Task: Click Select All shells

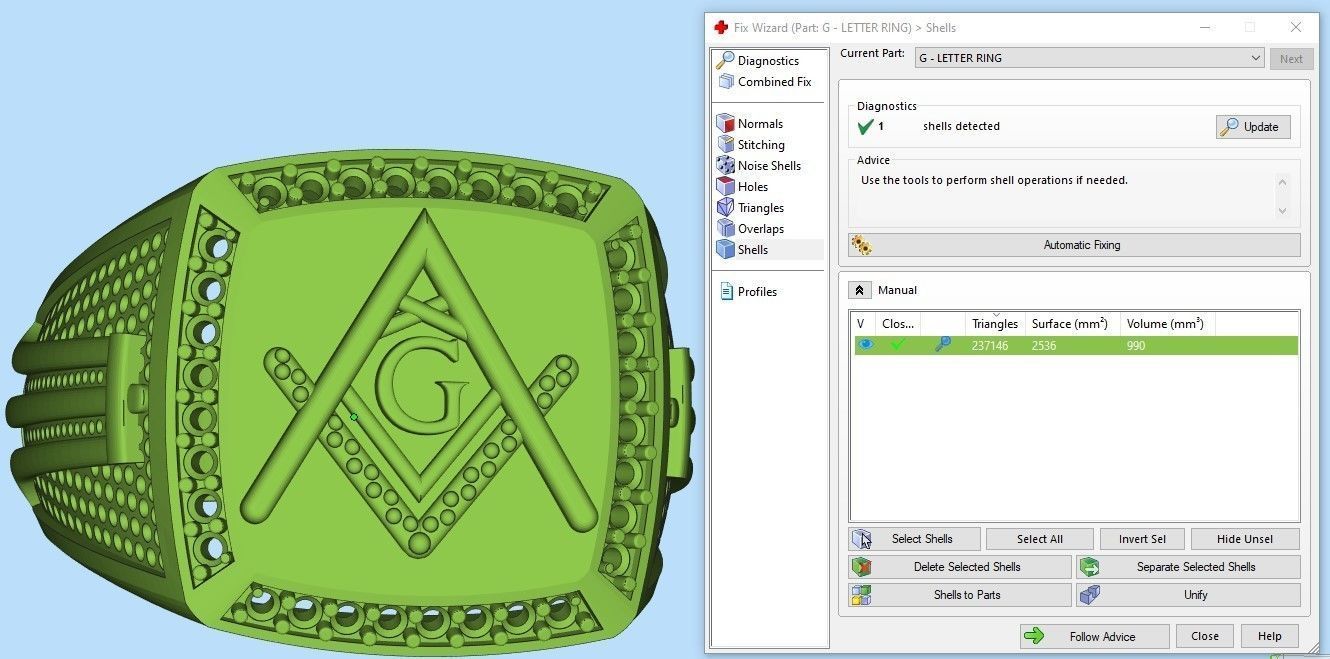Action: [1039, 539]
